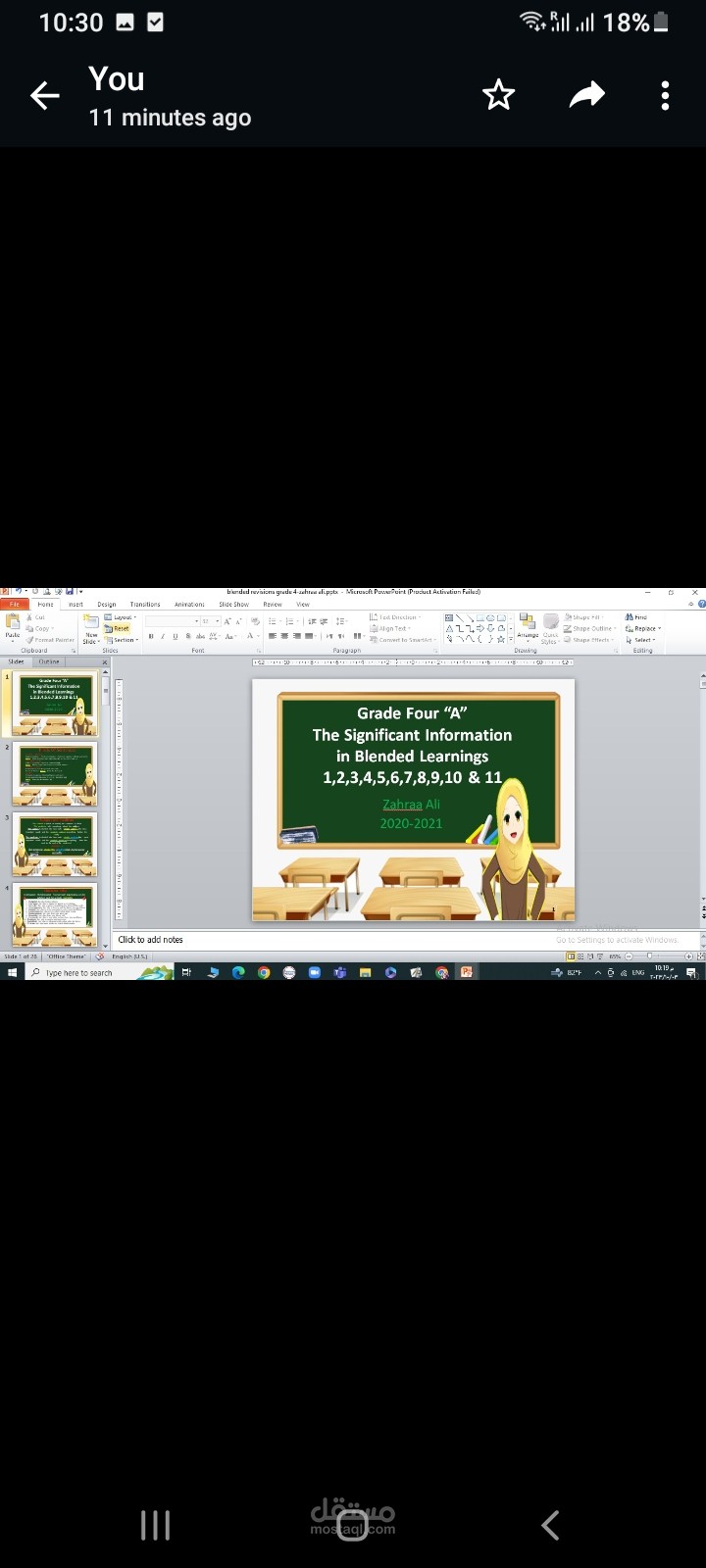The height and width of the screenshot is (1568, 706).
Task: Open the Numbering list dropdown
Action: point(291,621)
